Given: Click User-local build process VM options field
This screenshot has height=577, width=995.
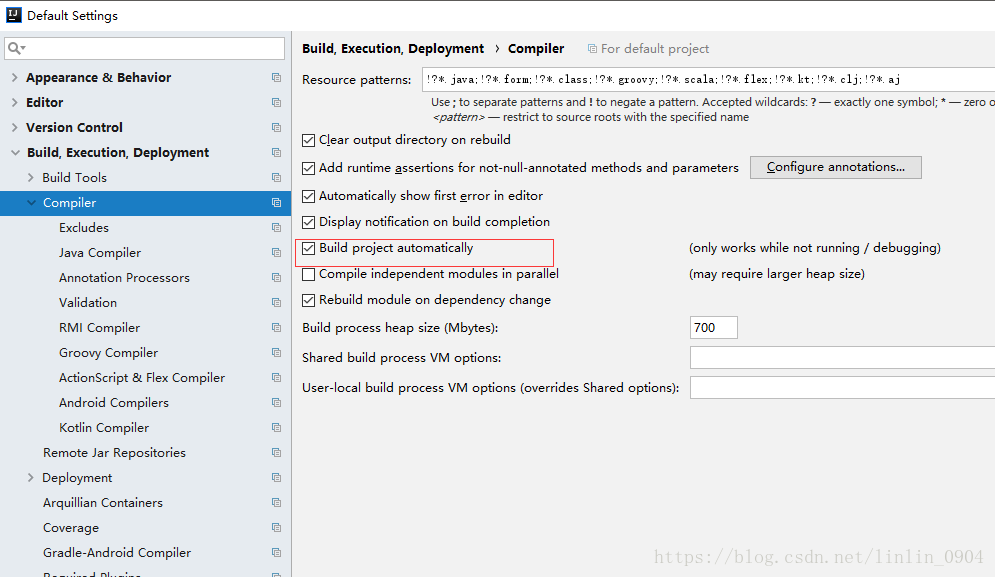Looking at the screenshot, I should tap(842, 387).
